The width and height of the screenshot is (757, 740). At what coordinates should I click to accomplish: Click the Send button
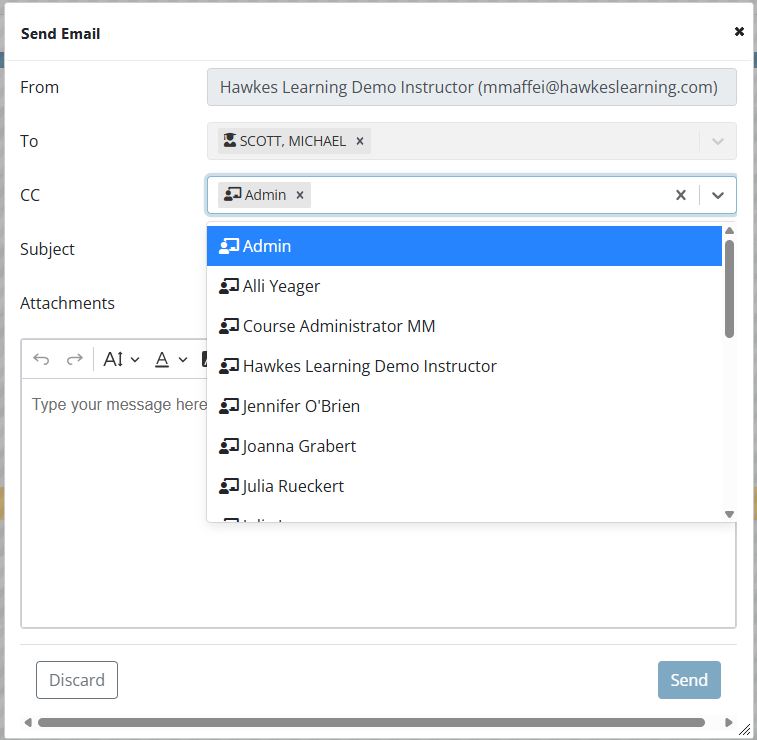689,680
